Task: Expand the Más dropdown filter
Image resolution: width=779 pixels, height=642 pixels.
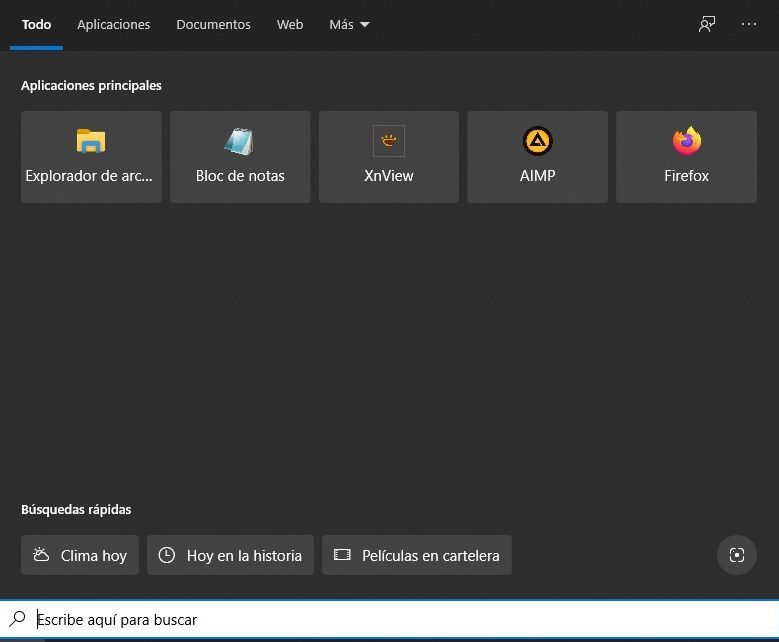Action: coord(349,24)
